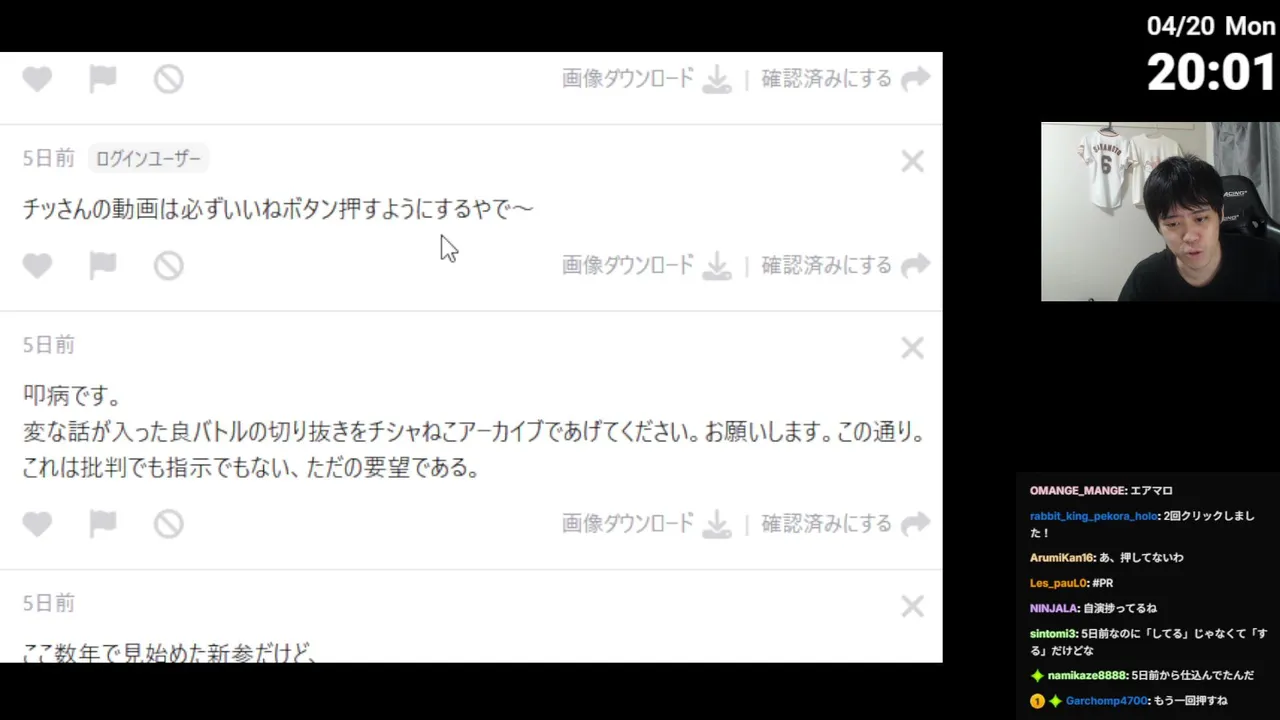Click topmost 画像ダウンロード link

tap(647, 79)
